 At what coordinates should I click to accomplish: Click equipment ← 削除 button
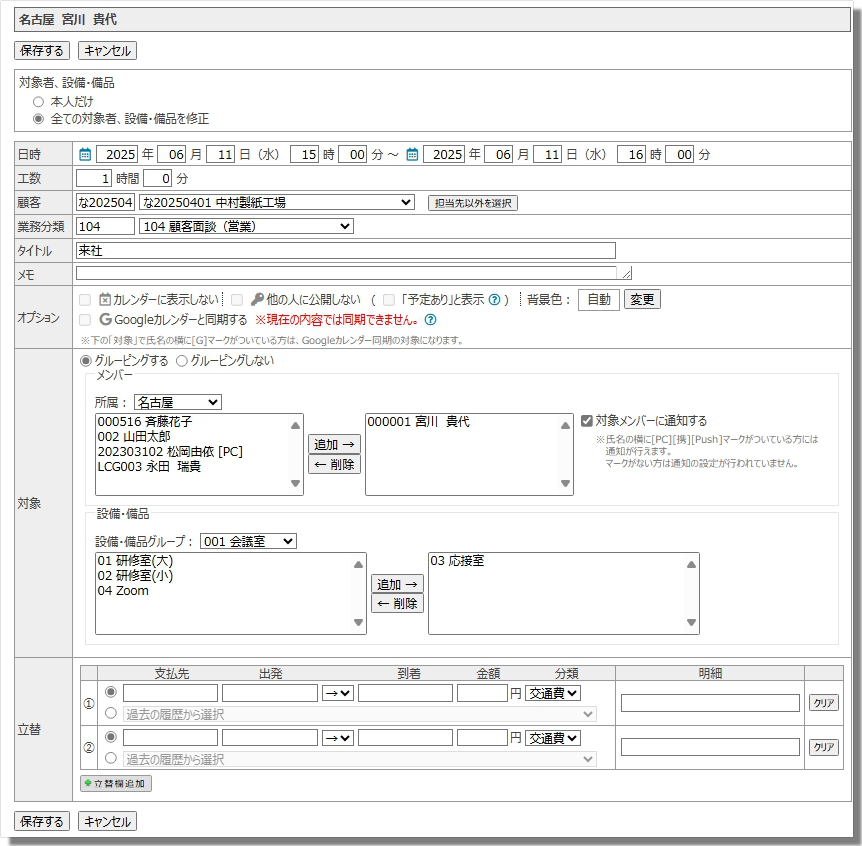click(397, 604)
